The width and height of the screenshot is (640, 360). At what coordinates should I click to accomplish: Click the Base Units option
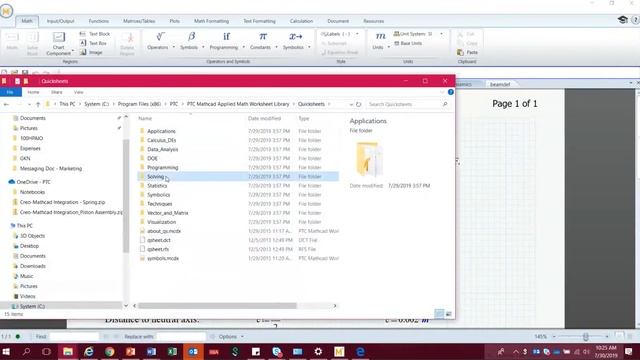(408, 43)
